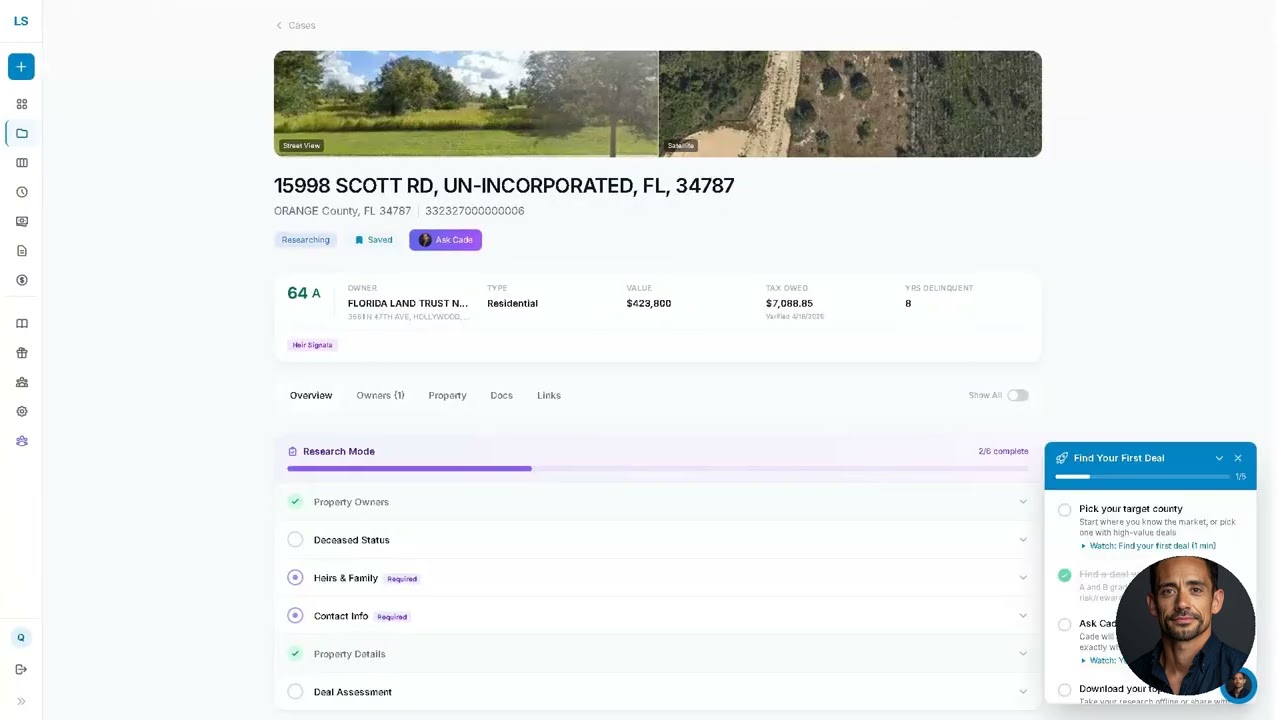Open the dollar coin icon in sidebar

tap(22, 280)
